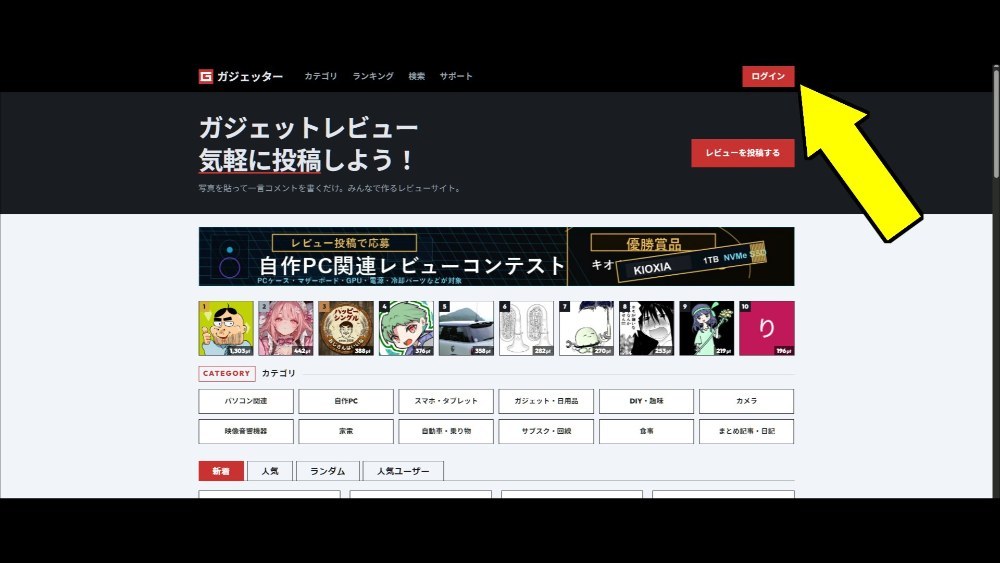Open rank 2 pink-haired avatar with 442pt

286,328
